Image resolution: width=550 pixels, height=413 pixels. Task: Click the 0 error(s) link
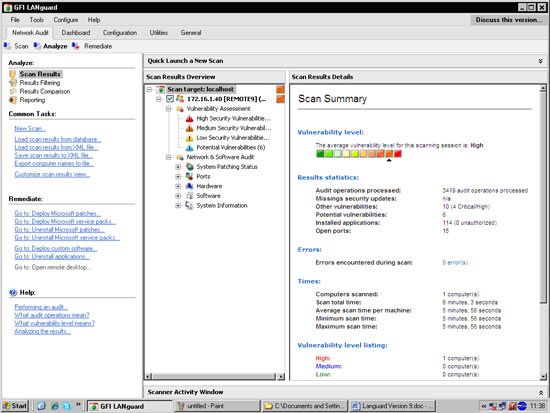coord(455,262)
